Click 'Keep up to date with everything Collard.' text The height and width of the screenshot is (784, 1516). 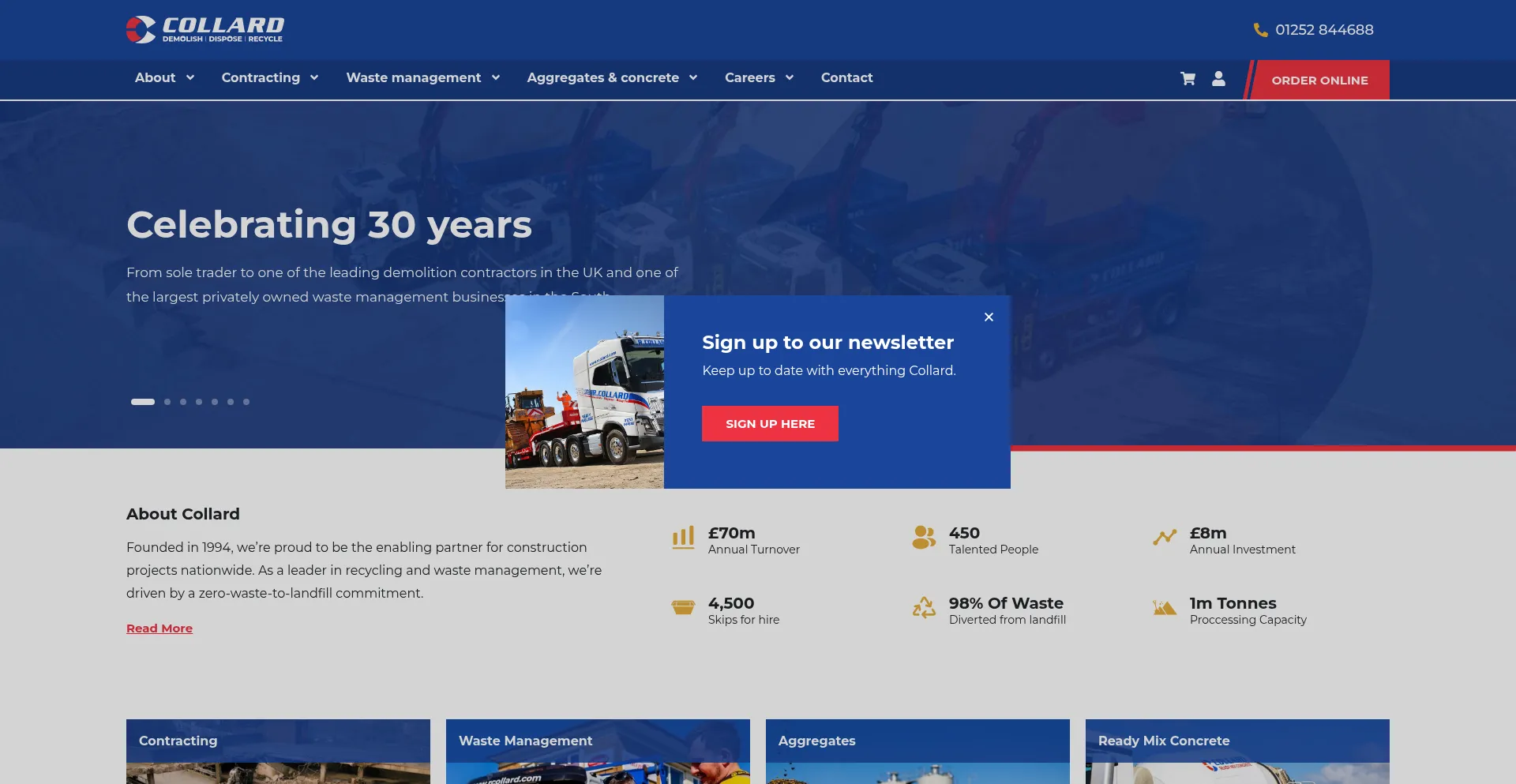829,370
